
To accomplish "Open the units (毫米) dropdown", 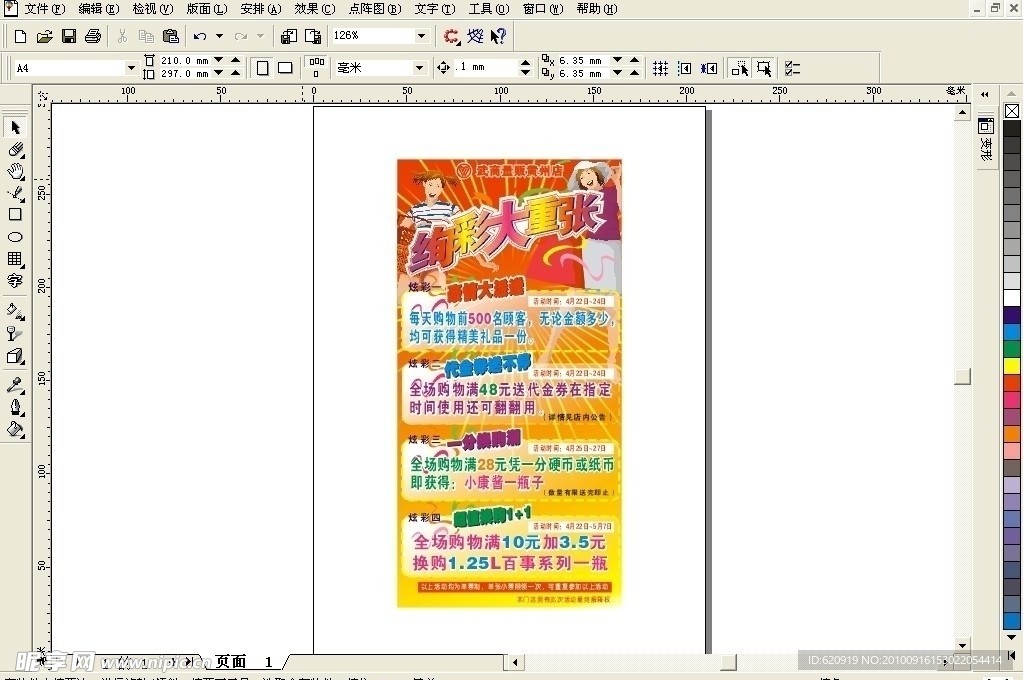I will click(x=419, y=68).
